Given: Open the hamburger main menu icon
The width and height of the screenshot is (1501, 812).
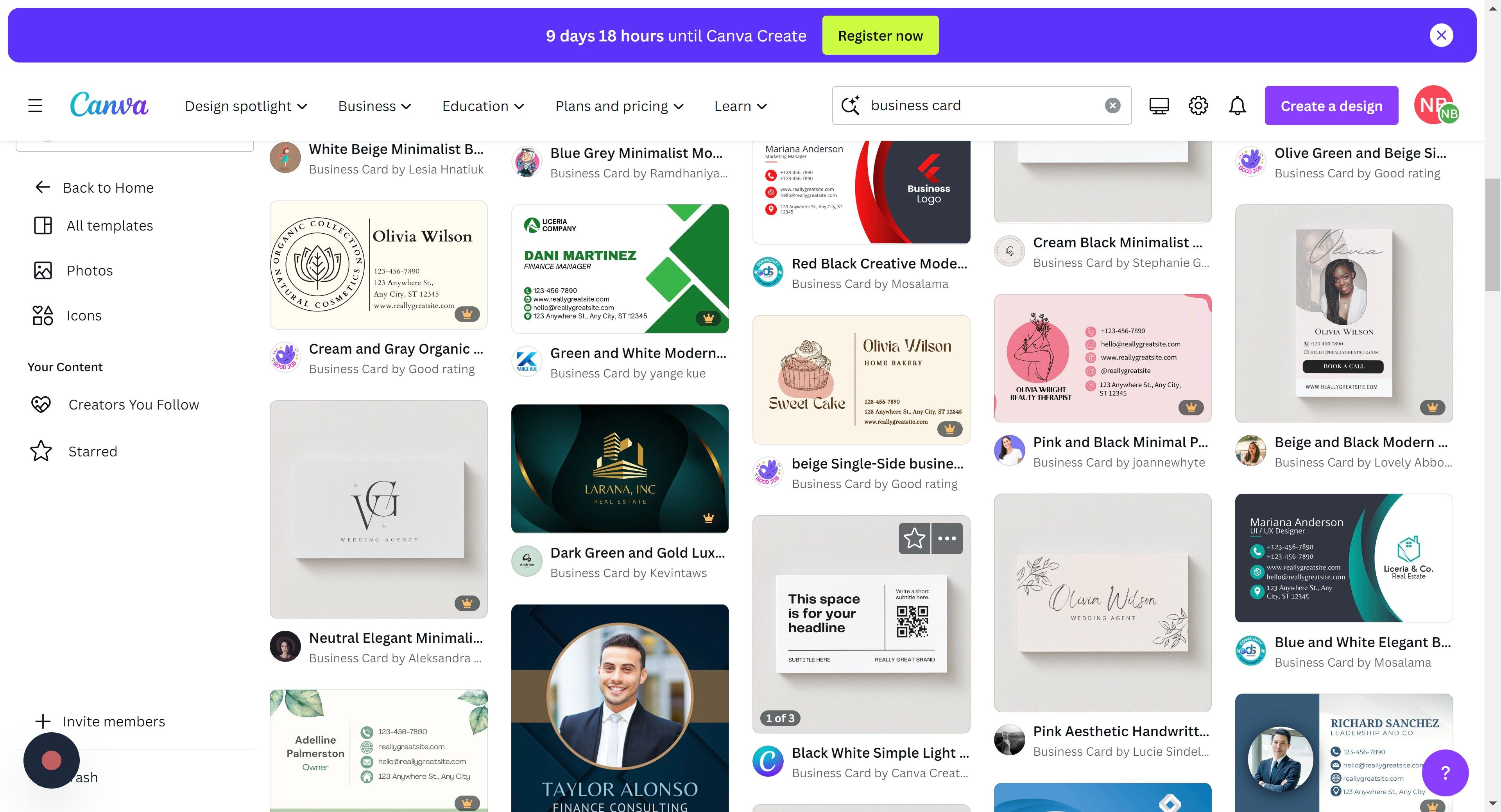Looking at the screenshot, I should click(35, 106).
